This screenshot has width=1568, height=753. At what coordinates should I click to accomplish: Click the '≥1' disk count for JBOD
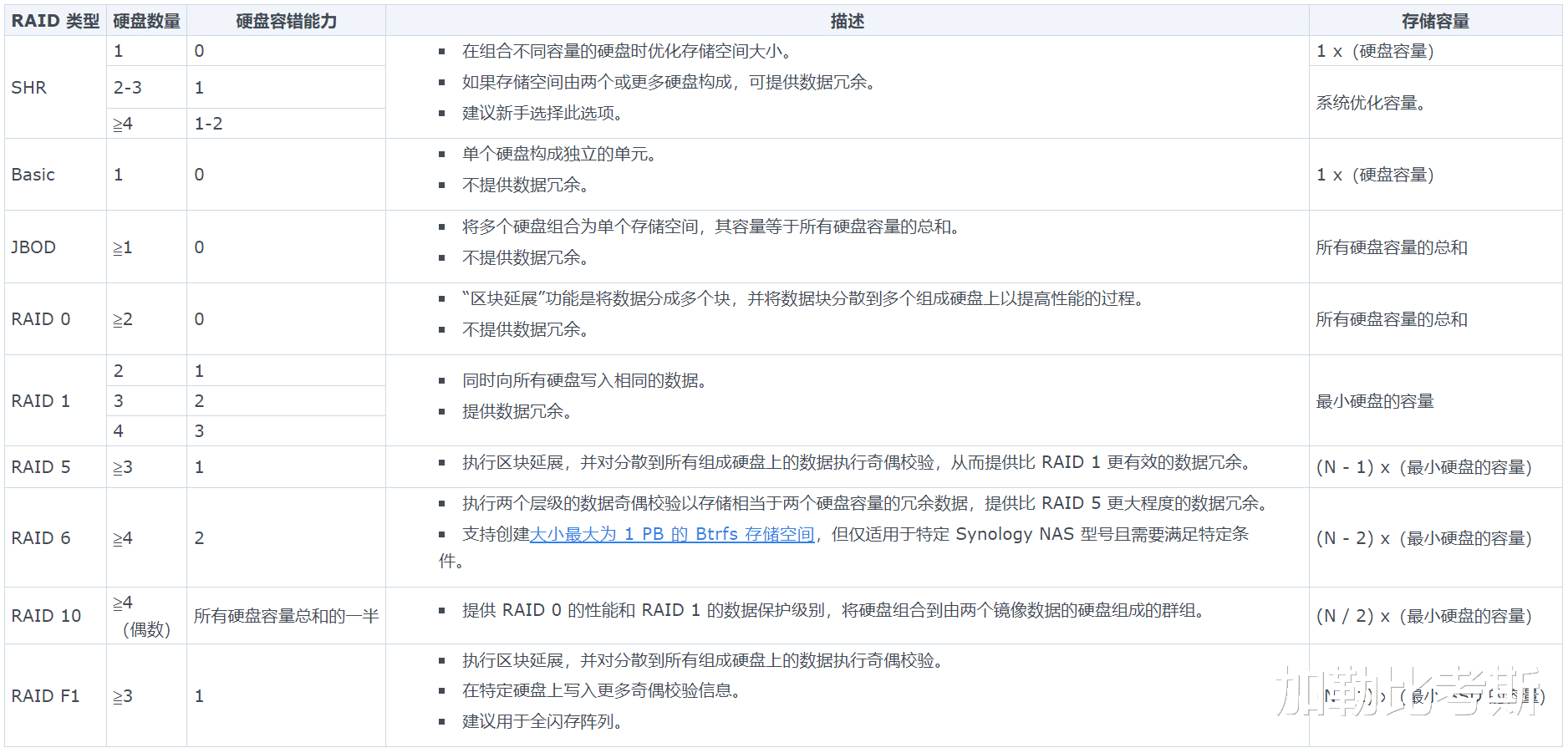pyautogui.click(x=123, y=247)
